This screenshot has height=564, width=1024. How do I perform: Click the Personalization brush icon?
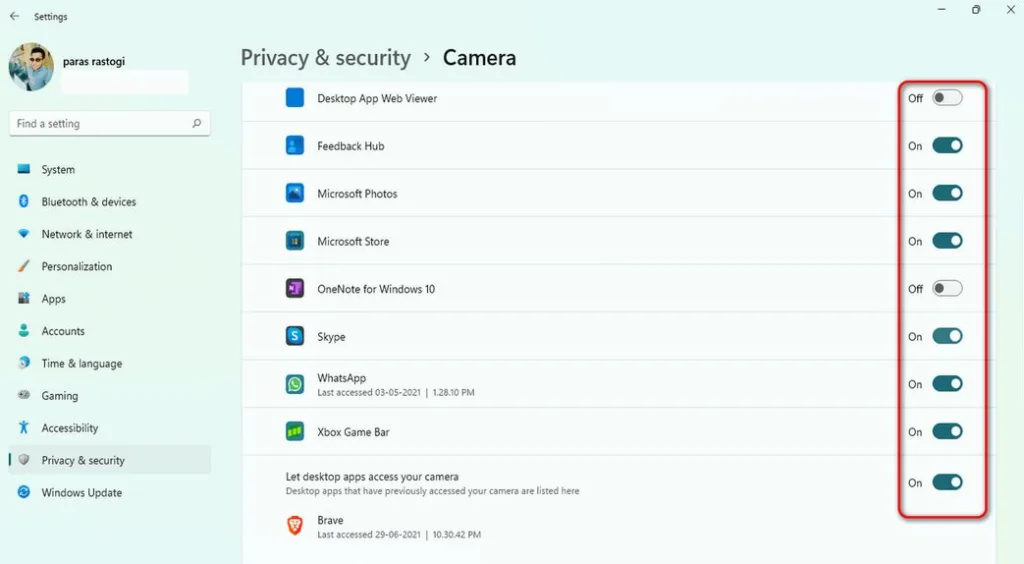[24, 266]
